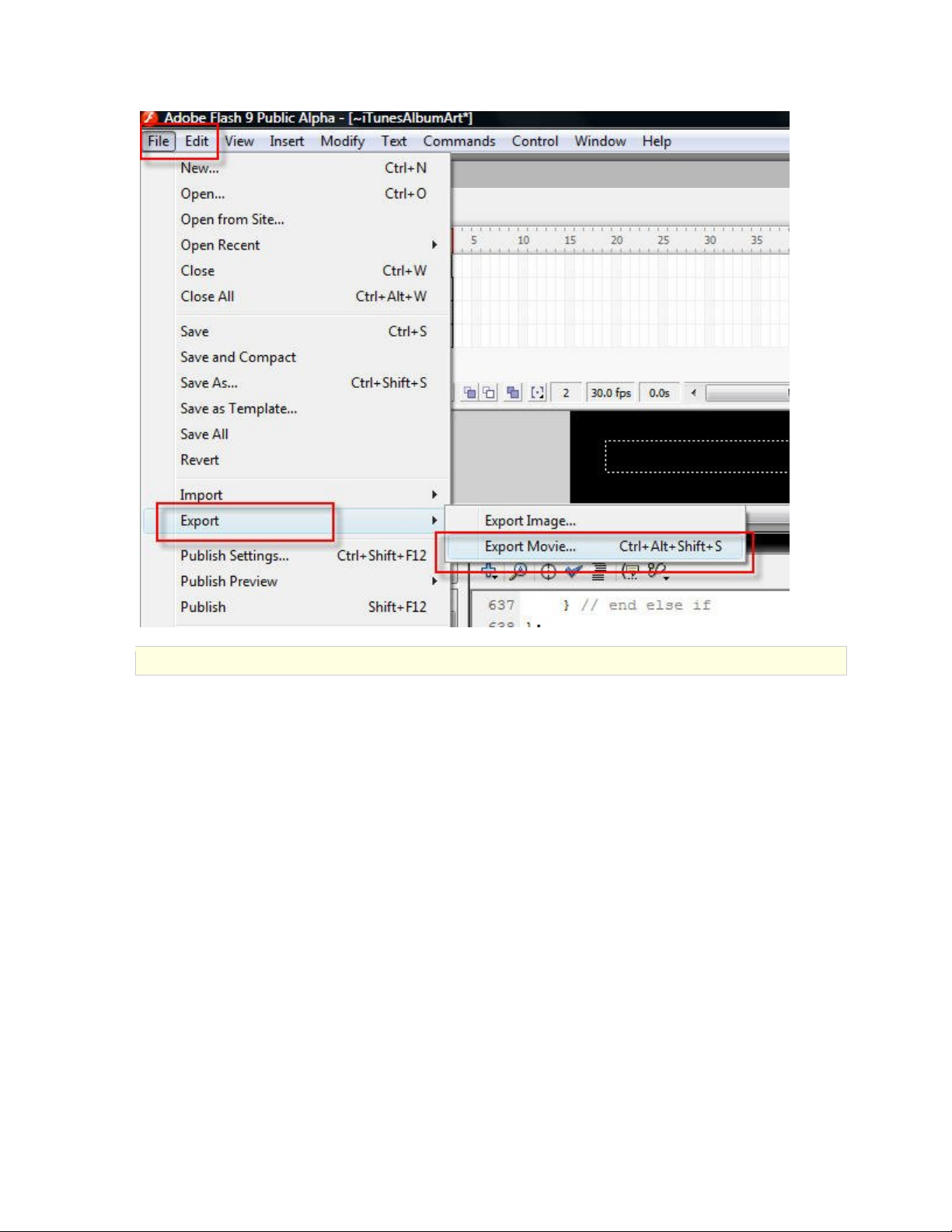Click Modify Onion Markers icon
This screenshot has height=1232, width=952.
click(x=538, y=393)
